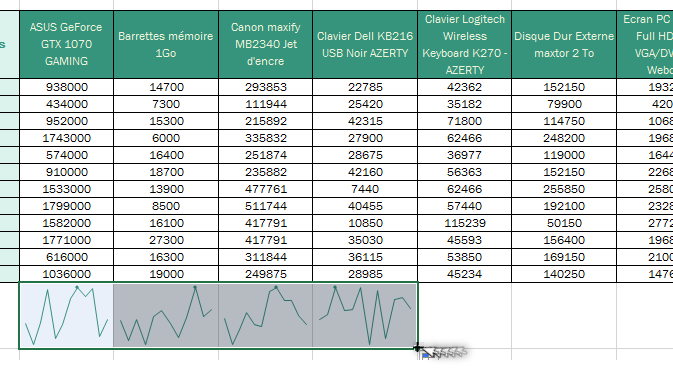
Task: Select cell with value 1533000
Action: point(67,189)
